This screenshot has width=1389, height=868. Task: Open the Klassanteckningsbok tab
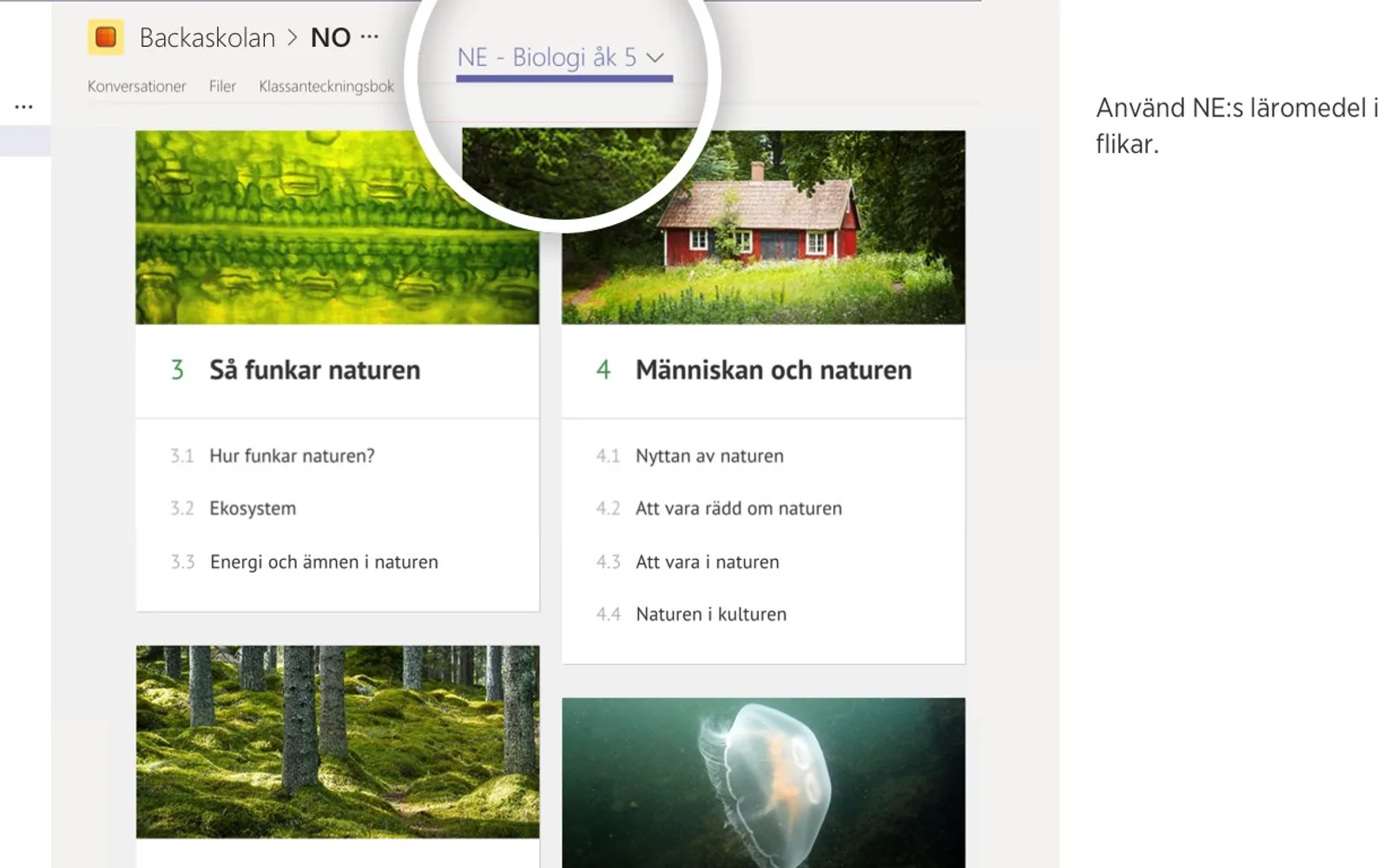[326, 86]
